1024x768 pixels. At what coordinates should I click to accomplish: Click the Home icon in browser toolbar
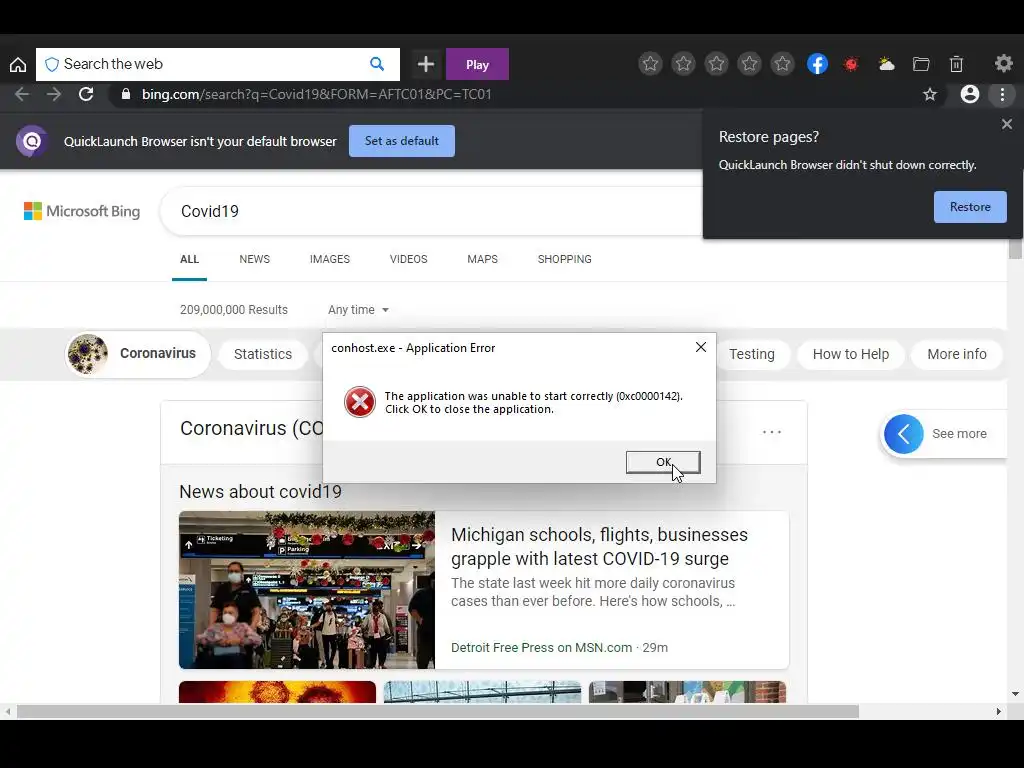click(x=18, y=64)
